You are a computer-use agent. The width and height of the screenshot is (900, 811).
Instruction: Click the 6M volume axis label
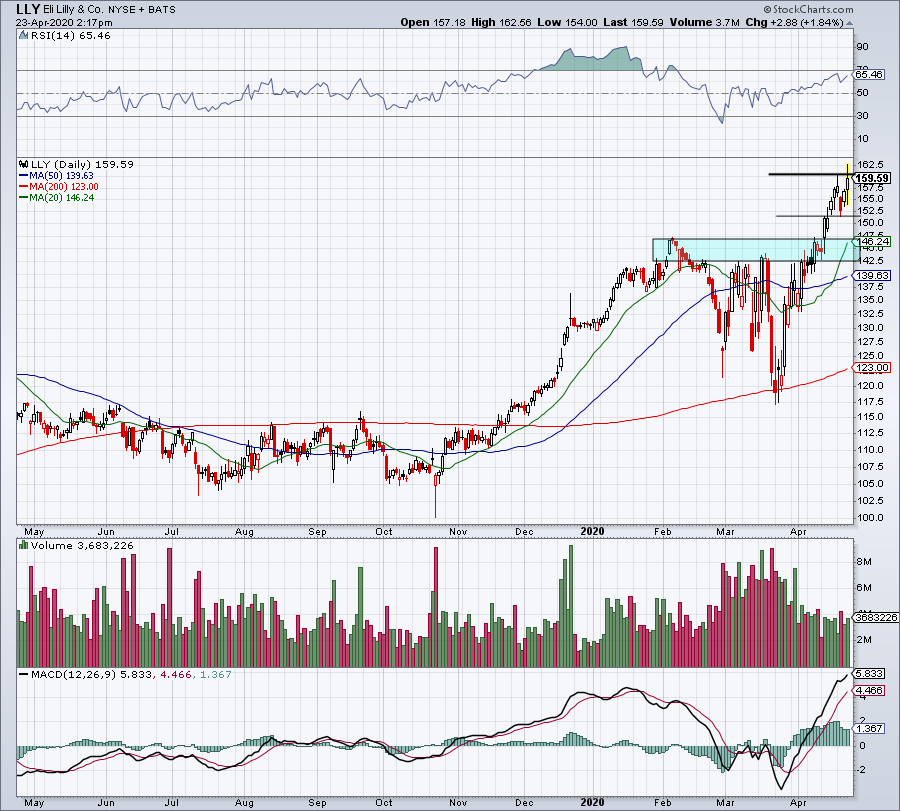pos(864,587)
